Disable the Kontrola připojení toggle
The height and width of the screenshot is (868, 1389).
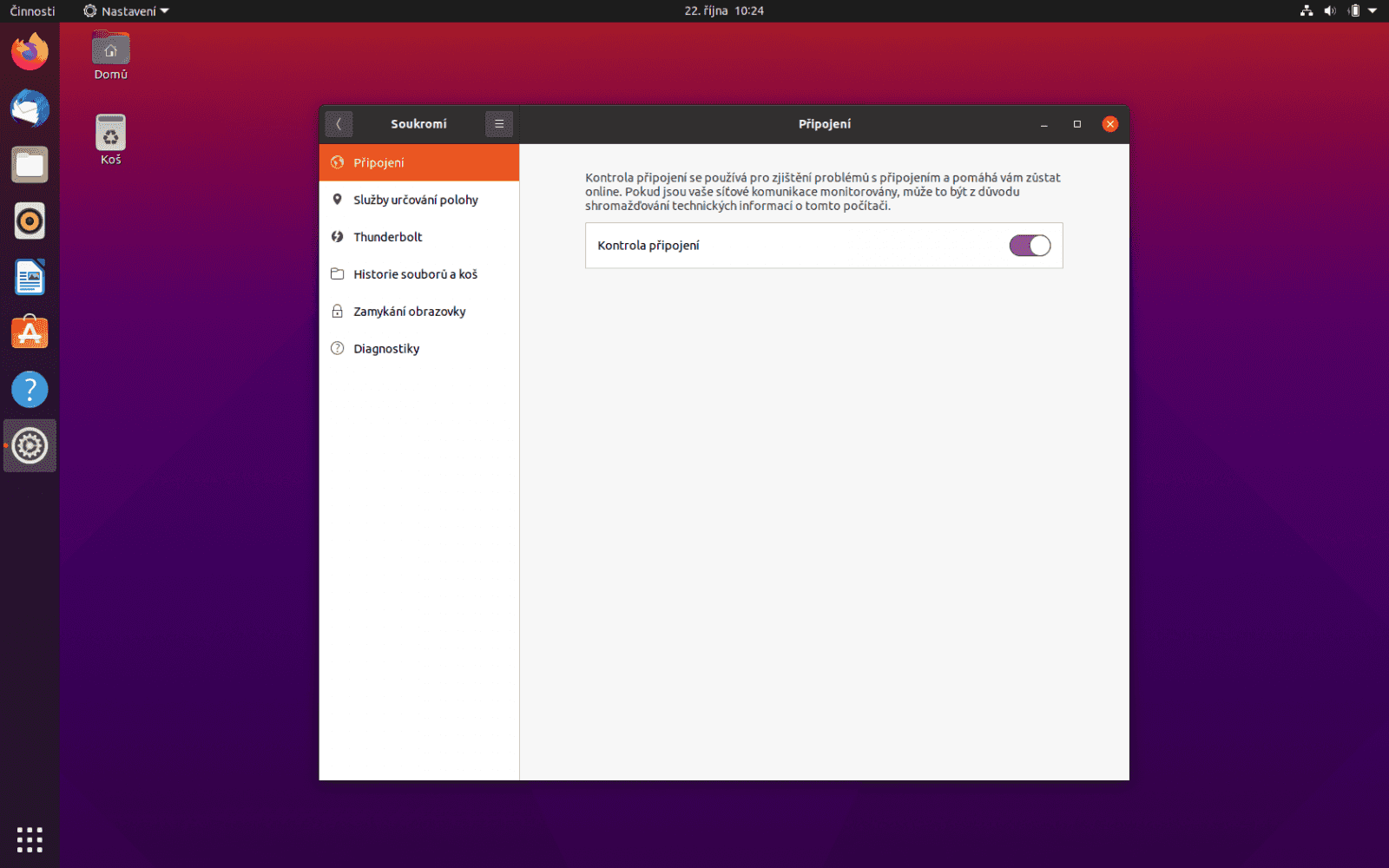pyautogui.click(x=1030, y=246)
